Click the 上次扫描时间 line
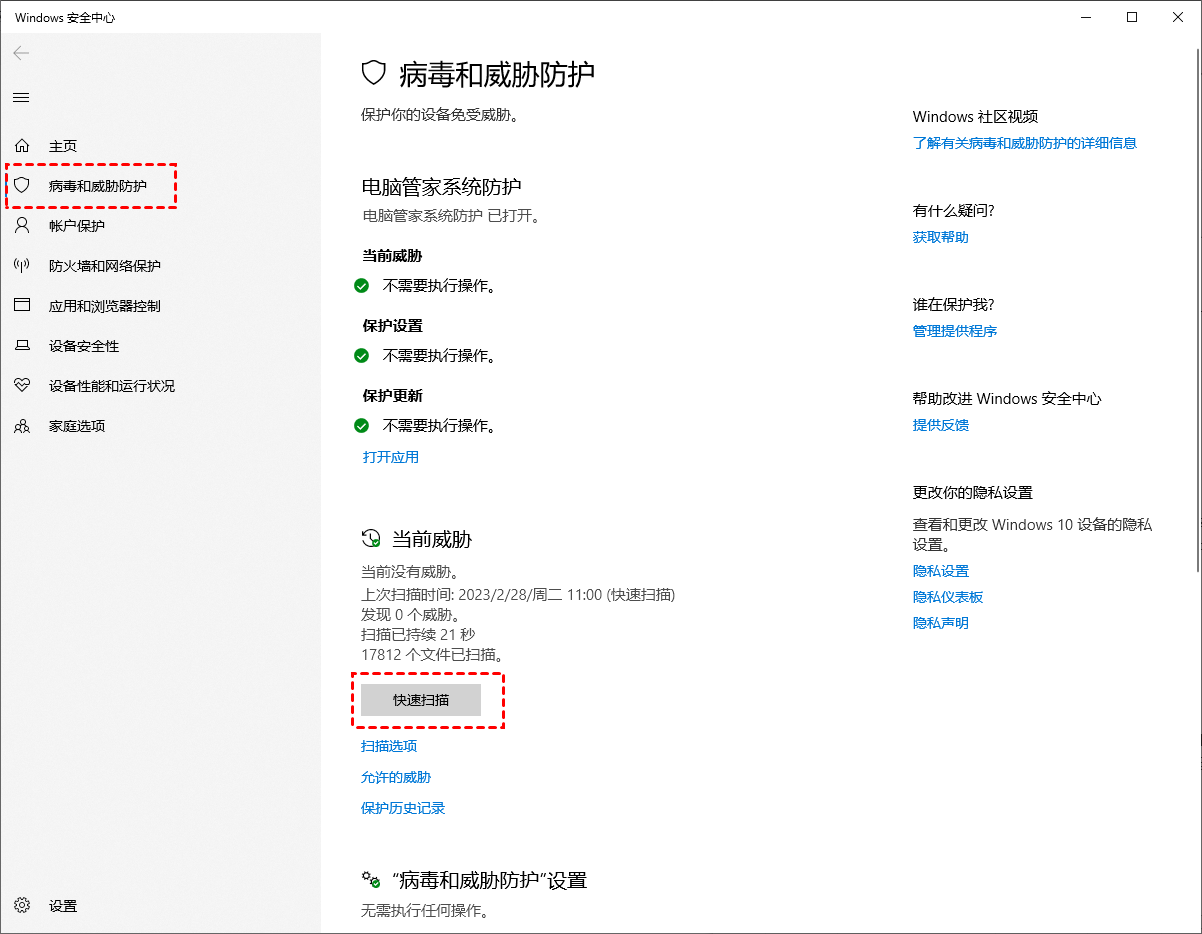Viewport: 1202px width, 934px height. (518, 594)
